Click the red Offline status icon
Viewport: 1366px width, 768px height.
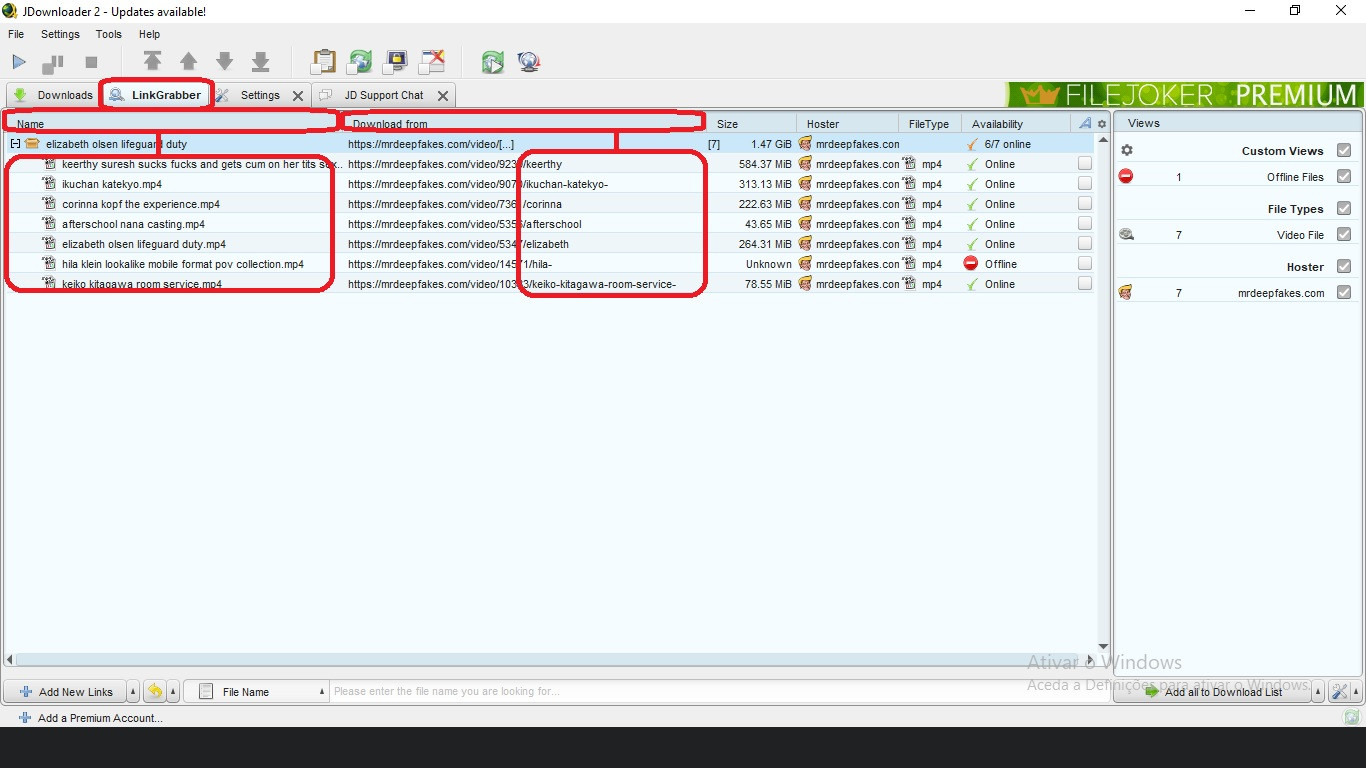971,264
